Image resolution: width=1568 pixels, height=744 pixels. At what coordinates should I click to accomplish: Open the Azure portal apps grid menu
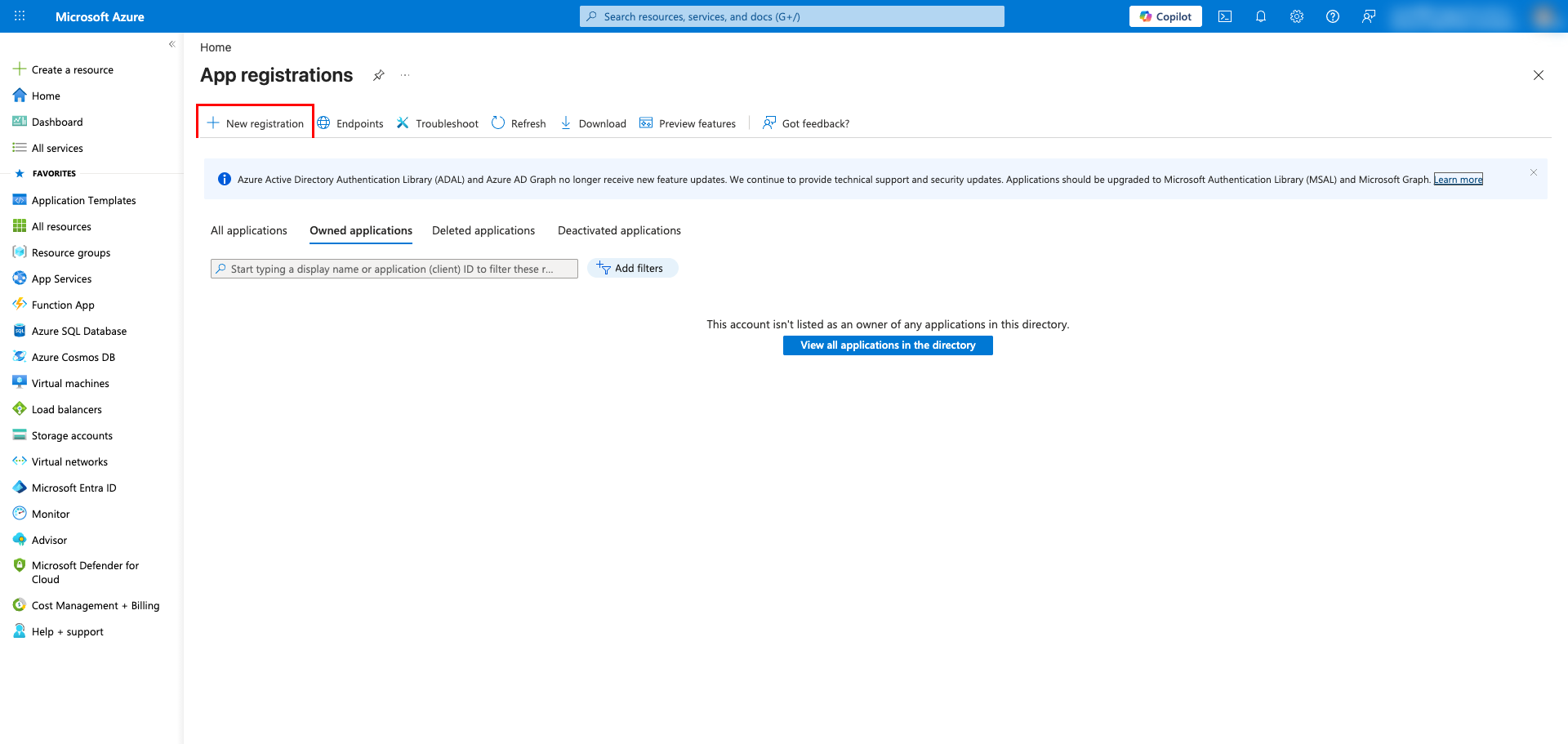(20, 16)
